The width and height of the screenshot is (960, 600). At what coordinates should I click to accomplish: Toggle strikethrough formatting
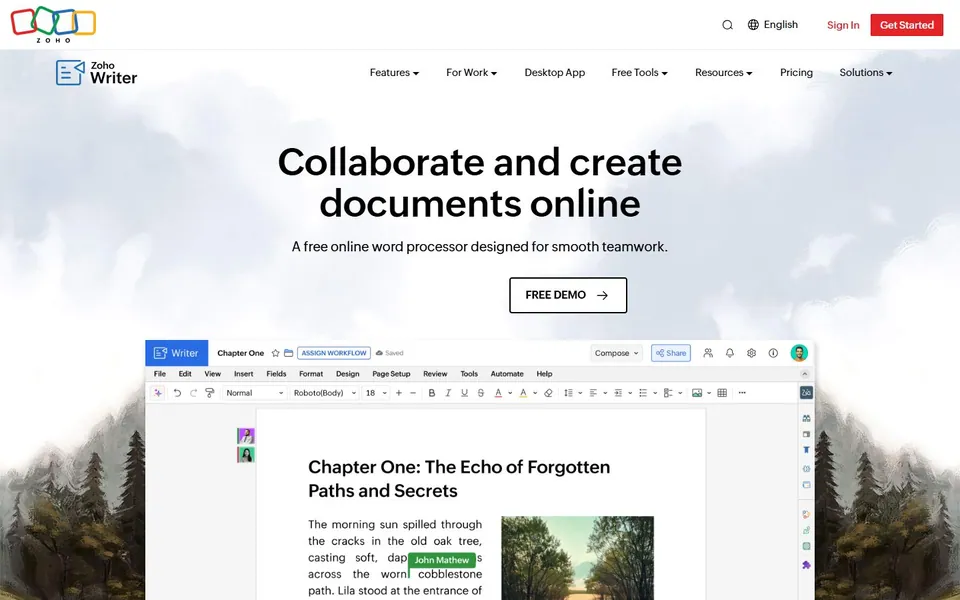(481, 393)
